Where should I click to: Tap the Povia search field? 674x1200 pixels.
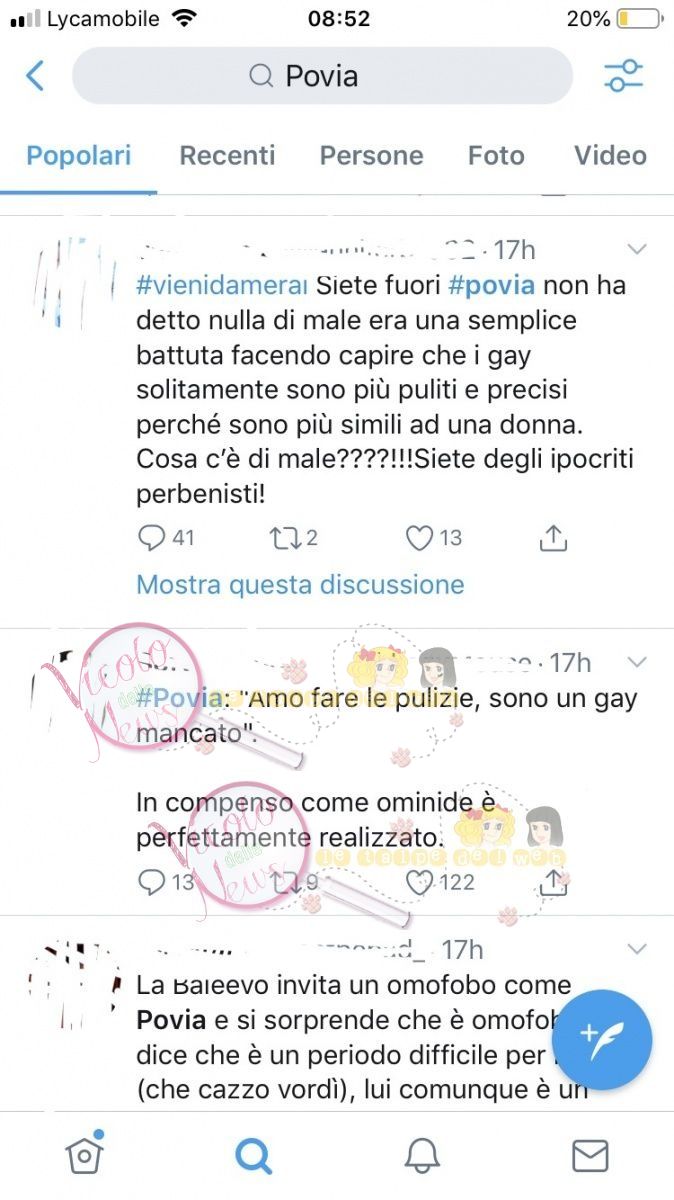click(322, 76)
